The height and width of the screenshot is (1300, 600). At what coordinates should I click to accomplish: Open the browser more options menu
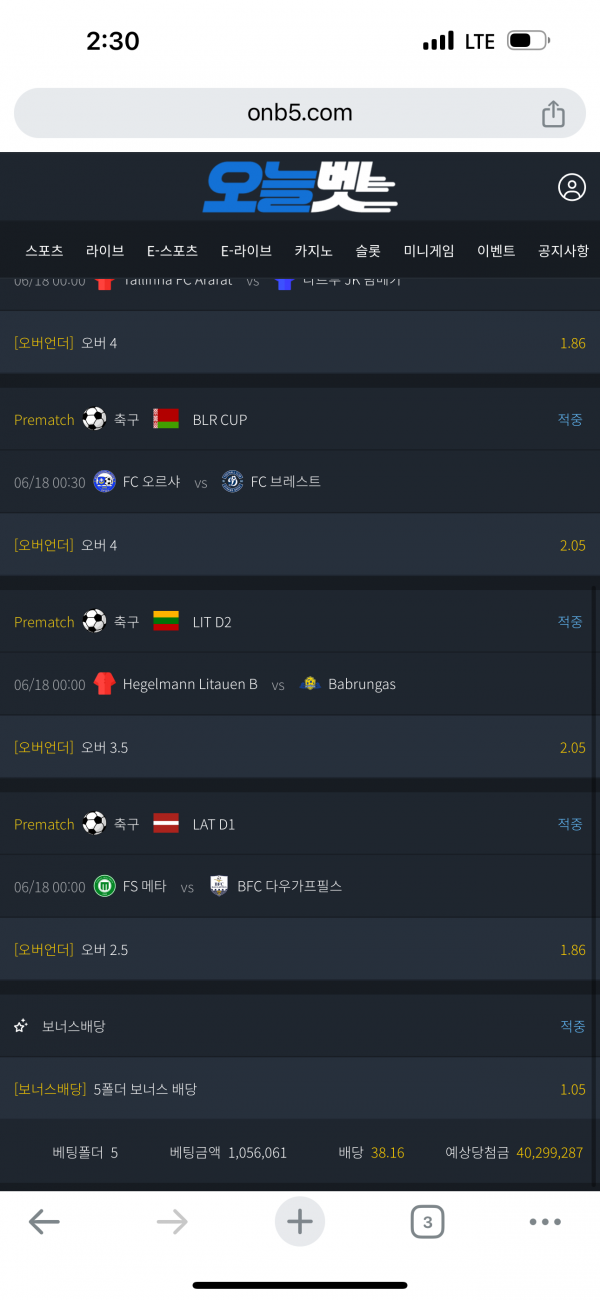(545, 1221)
